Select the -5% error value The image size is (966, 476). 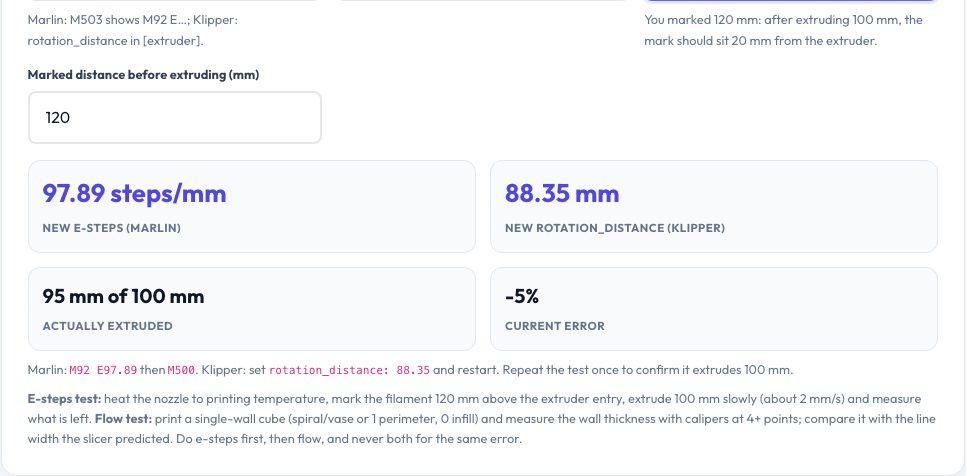pyautogui.click(x=522, y=296)
